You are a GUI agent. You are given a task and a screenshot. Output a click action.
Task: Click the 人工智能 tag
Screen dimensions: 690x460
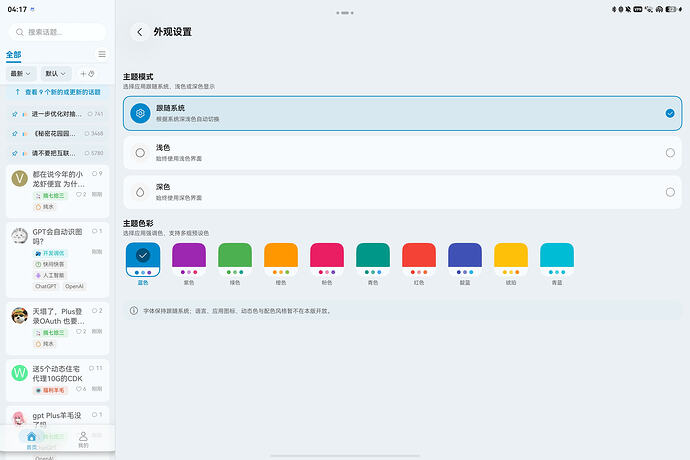[x=50, y=275]
